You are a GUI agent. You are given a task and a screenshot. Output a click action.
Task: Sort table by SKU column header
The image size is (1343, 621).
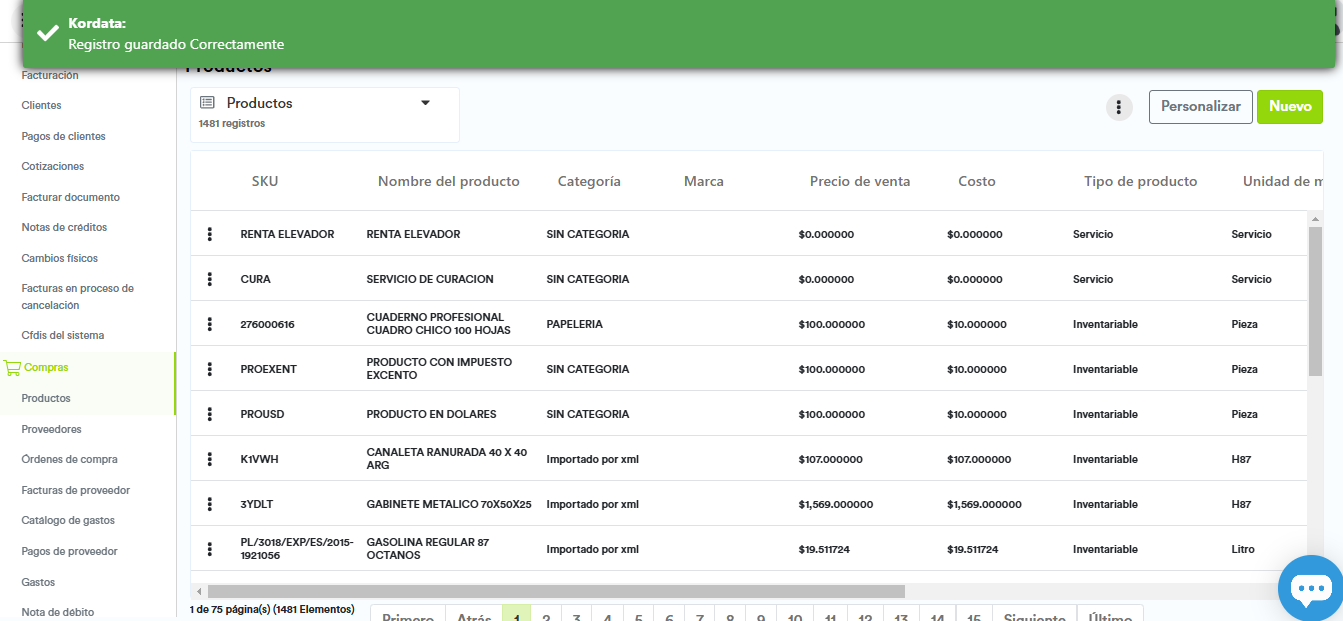pos(265,181)
